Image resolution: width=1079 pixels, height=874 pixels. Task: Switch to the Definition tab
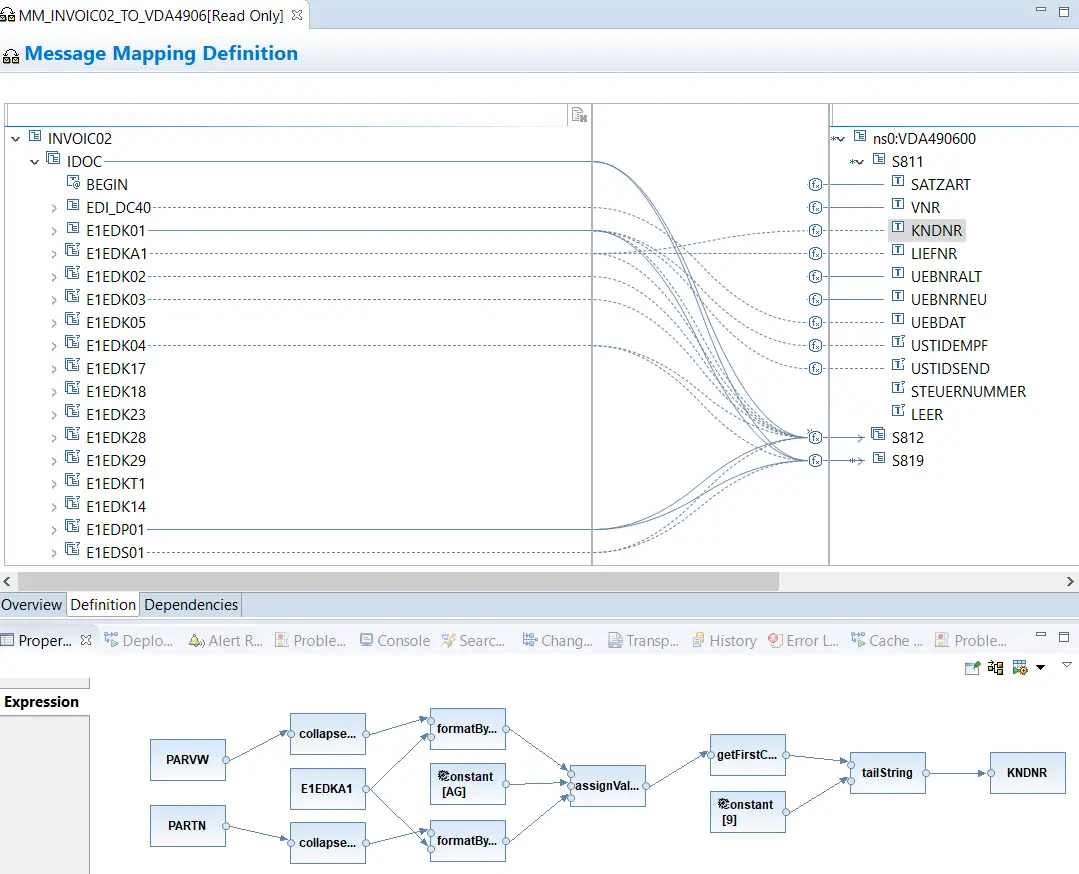point(103,605)
